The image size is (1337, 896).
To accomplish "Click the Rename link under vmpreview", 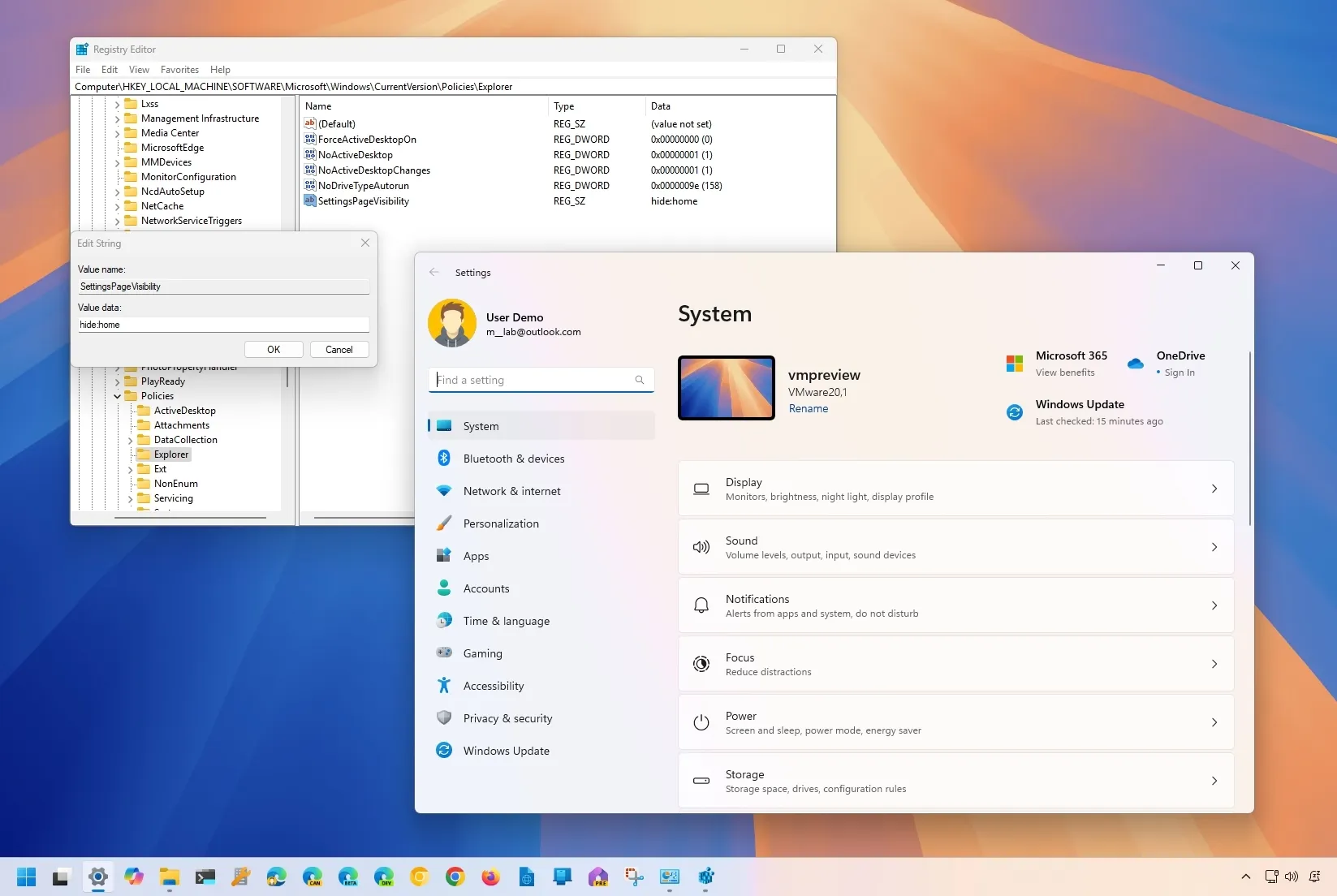I will [x=809, y=409].
